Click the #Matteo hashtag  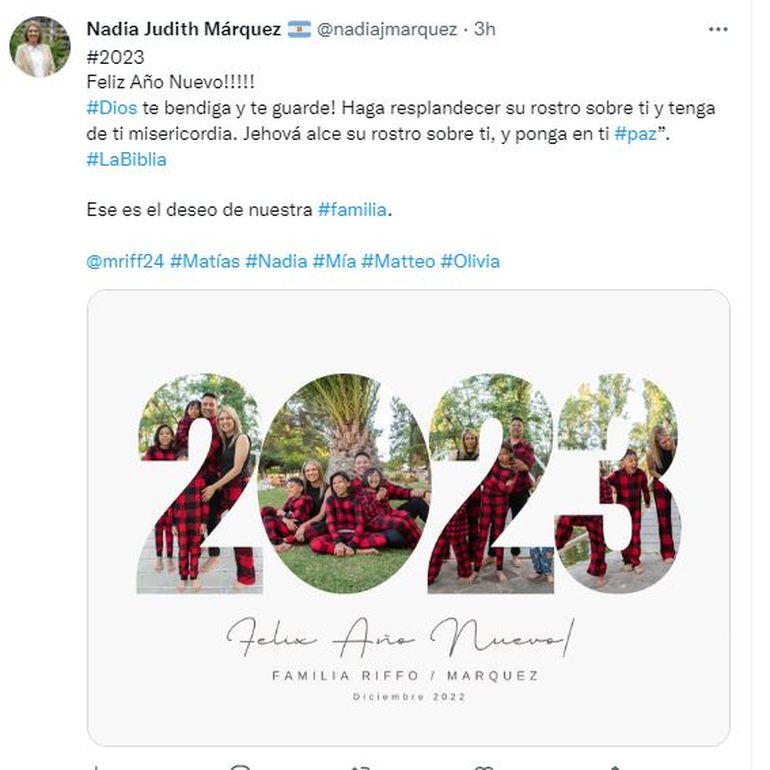[x=398, y=262]
